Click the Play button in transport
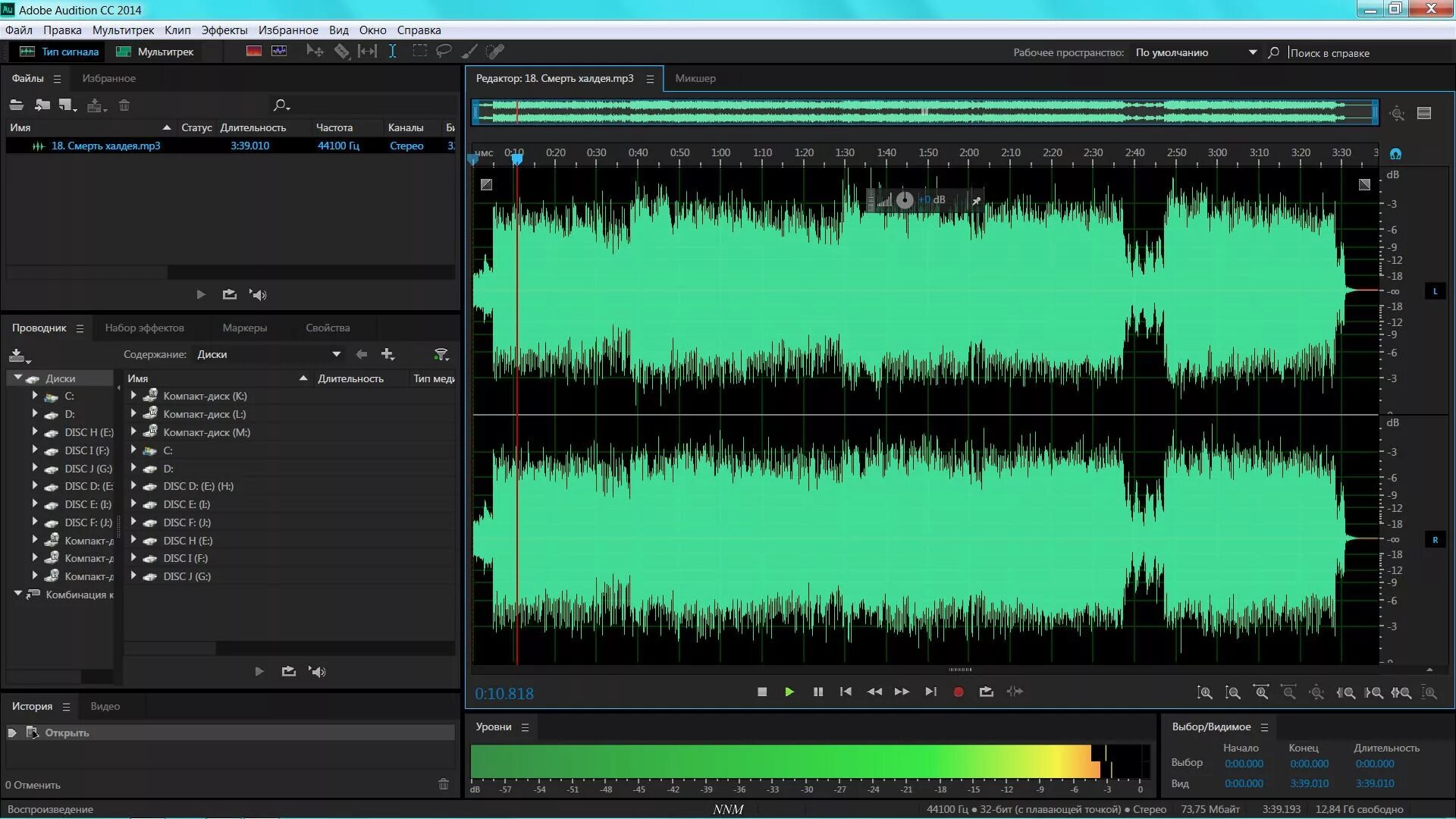The height and width of the screenshot is (819, 1456). (x=789, y=692)
